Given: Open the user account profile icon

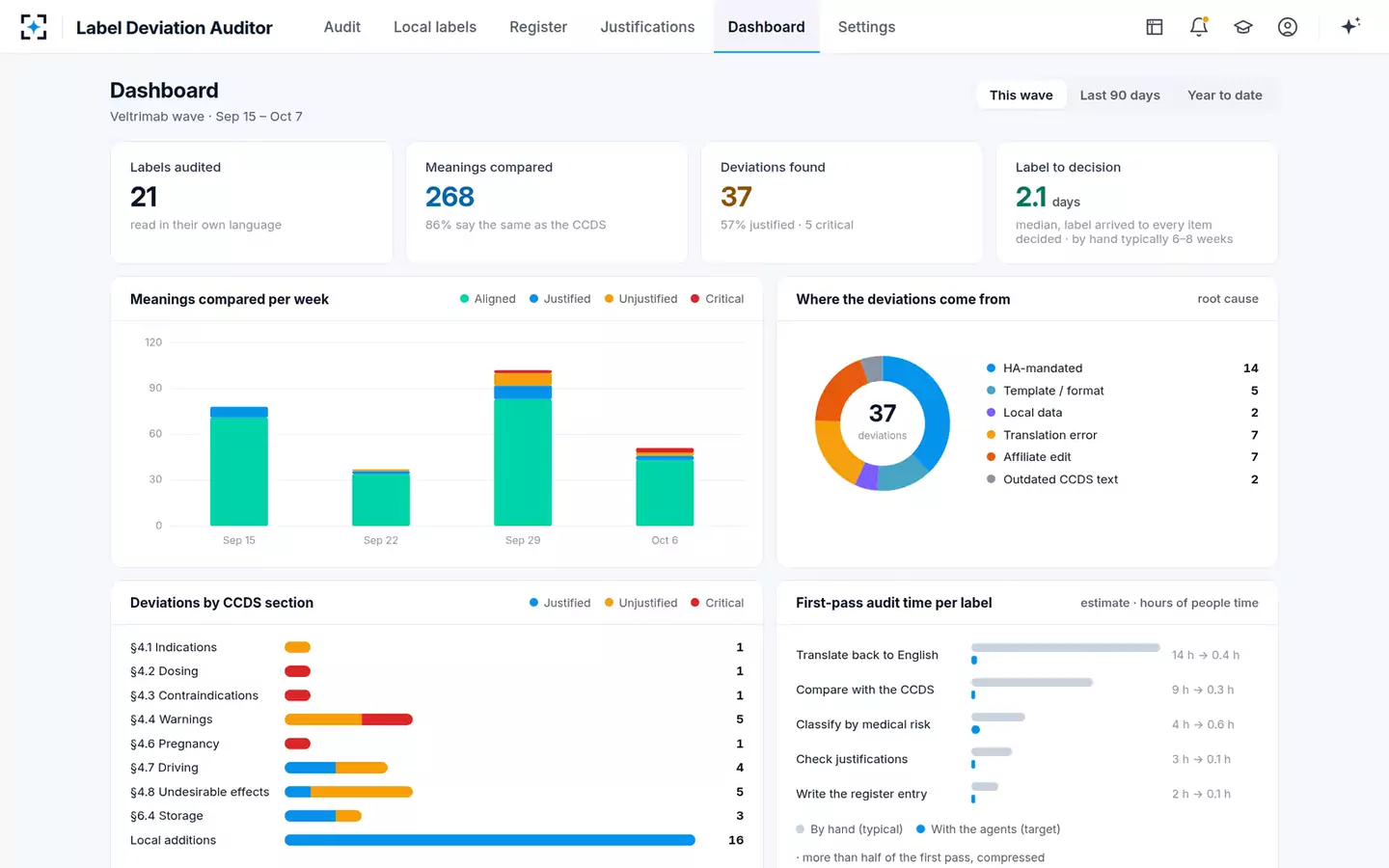Looking at the screenshot, I should pyautogui.click(x=1288, y=27).
